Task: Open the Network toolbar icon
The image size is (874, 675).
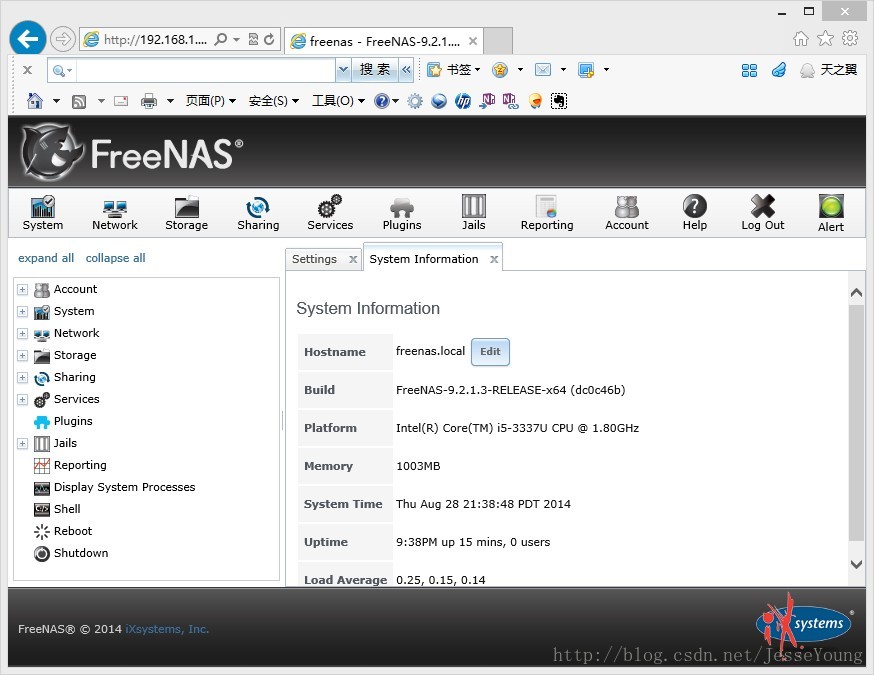Action: 115,213
